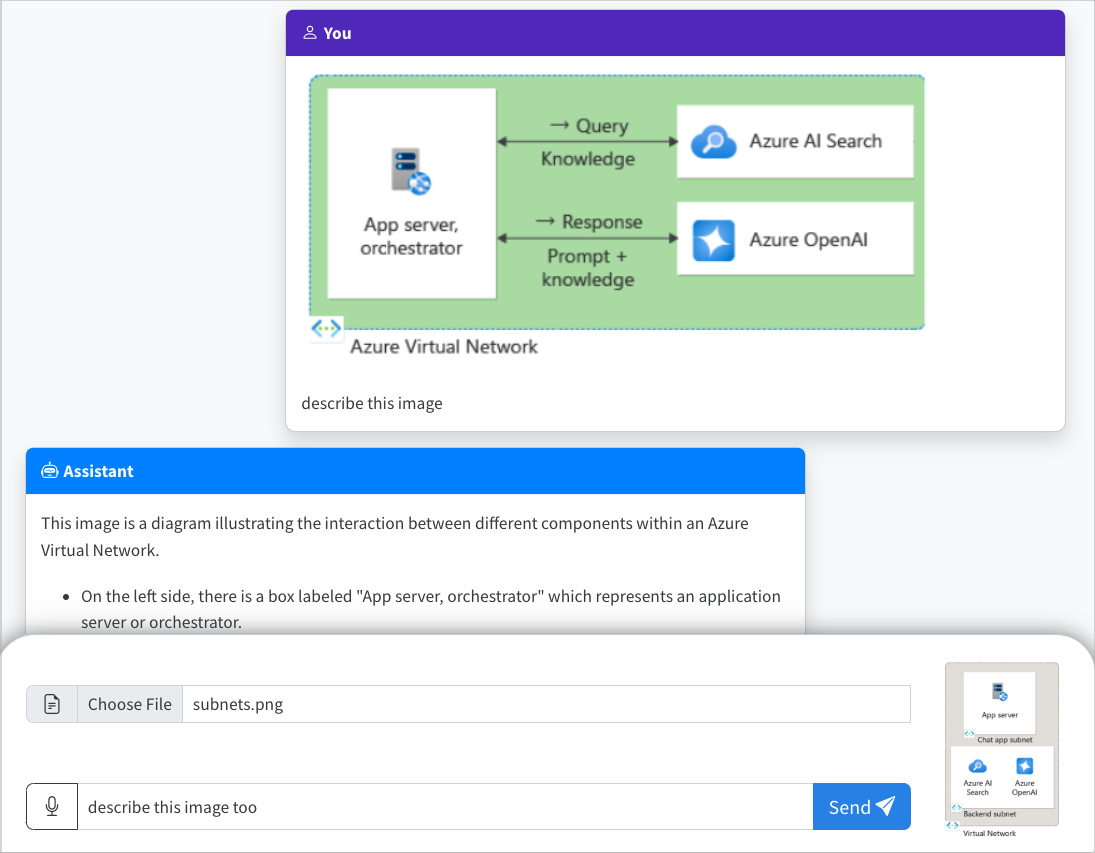
Task: Activate the microphone voice input button
Action: (x=52, y=807)
